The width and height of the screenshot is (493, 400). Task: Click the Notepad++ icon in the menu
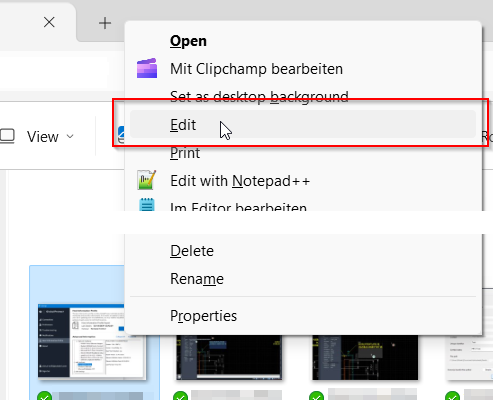147,180
